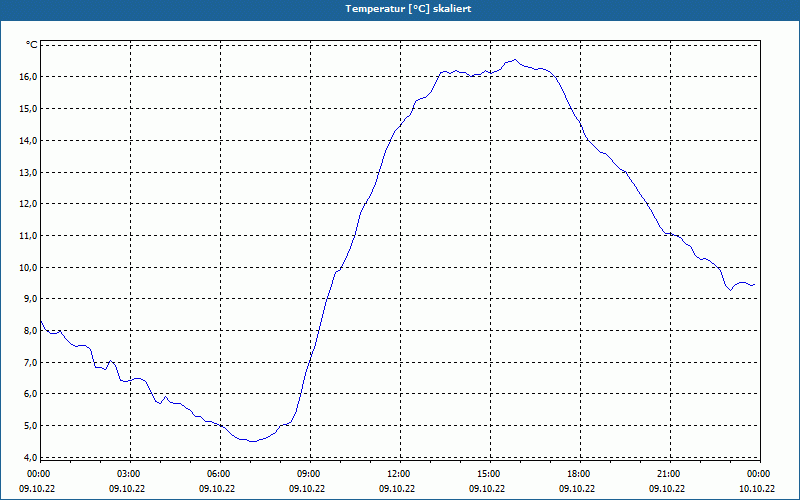Select the '10.10.22' date label

[x=757, y=488]
